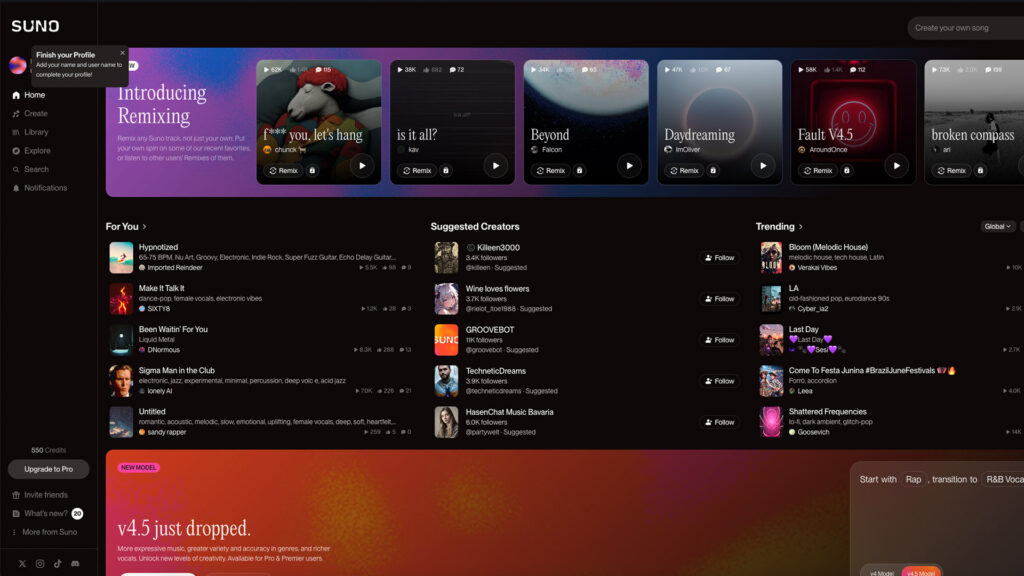Open 'Bloom (Melodic House)' trending song
This screenshot has width=1024, height=576.
point(828,247)
